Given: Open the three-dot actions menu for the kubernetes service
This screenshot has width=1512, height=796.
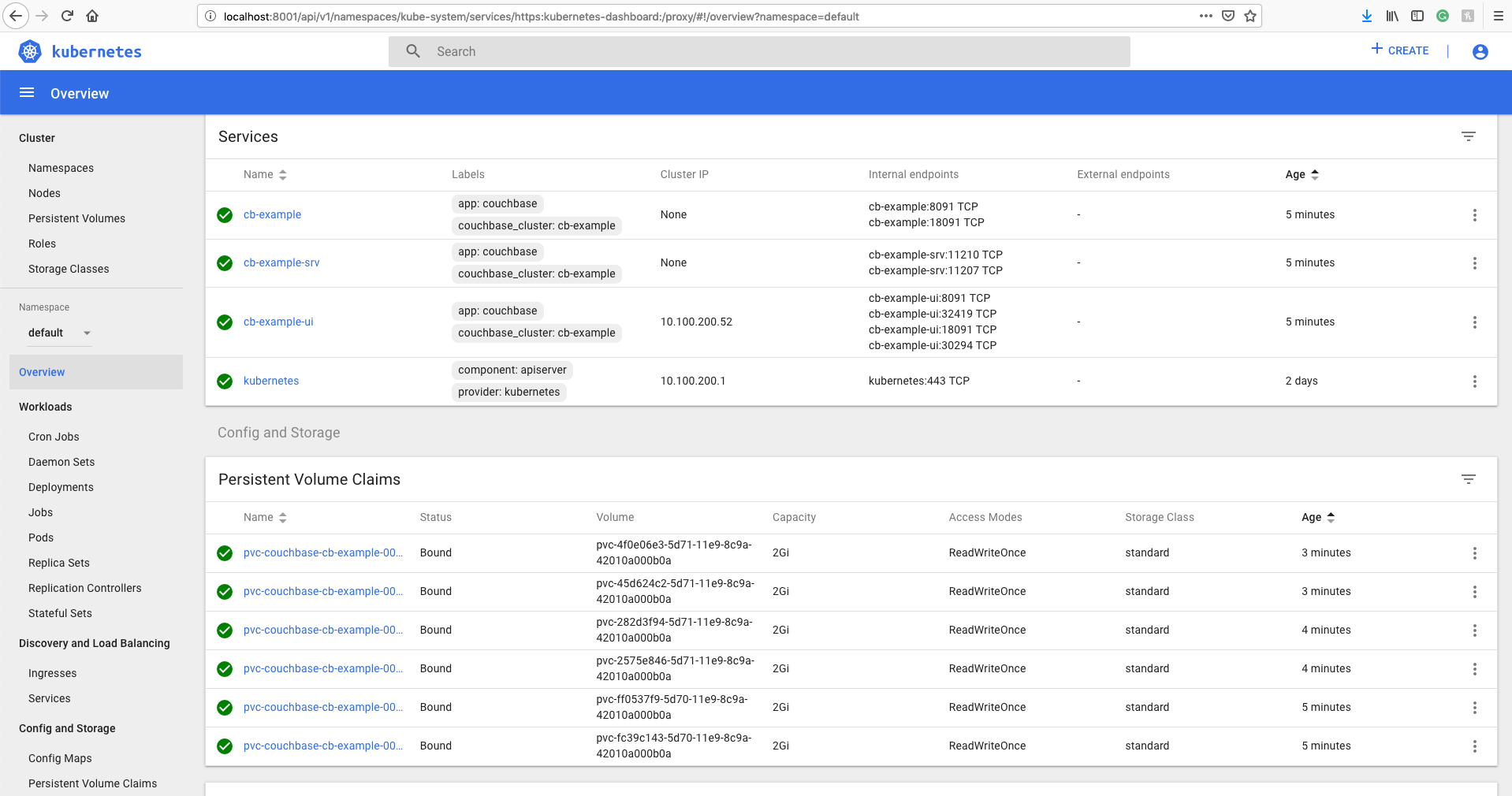Looking at the screenshot, I should [x=1475, y=381].
